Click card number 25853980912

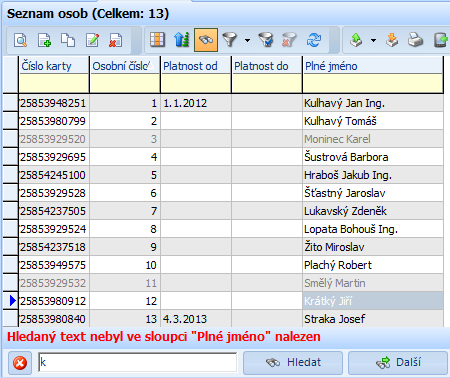tap(53, 301)
